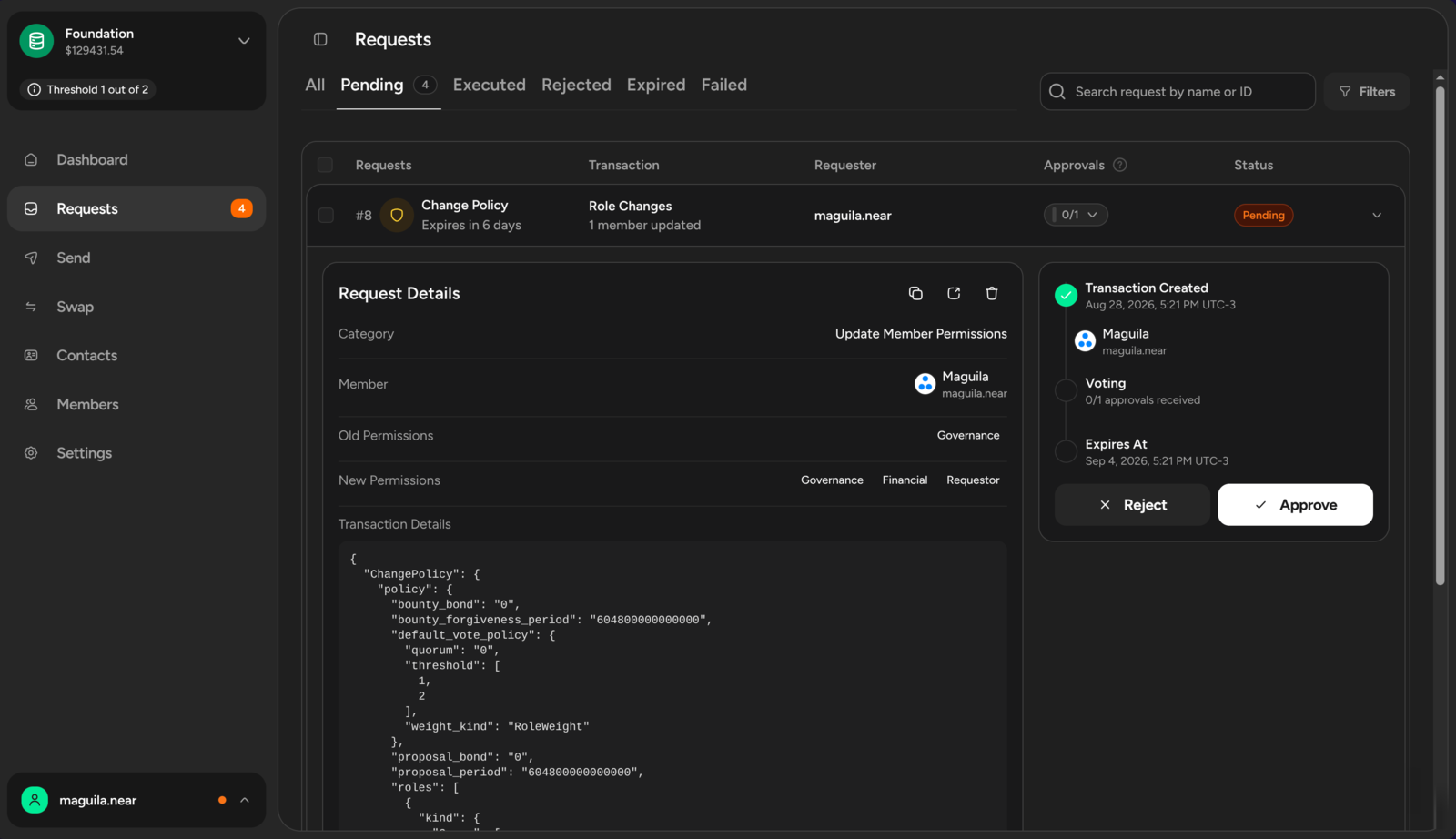Click the Members people icon
This screenshot has width=1456, height=839.
pyautogui.click(x=31, y=404)
